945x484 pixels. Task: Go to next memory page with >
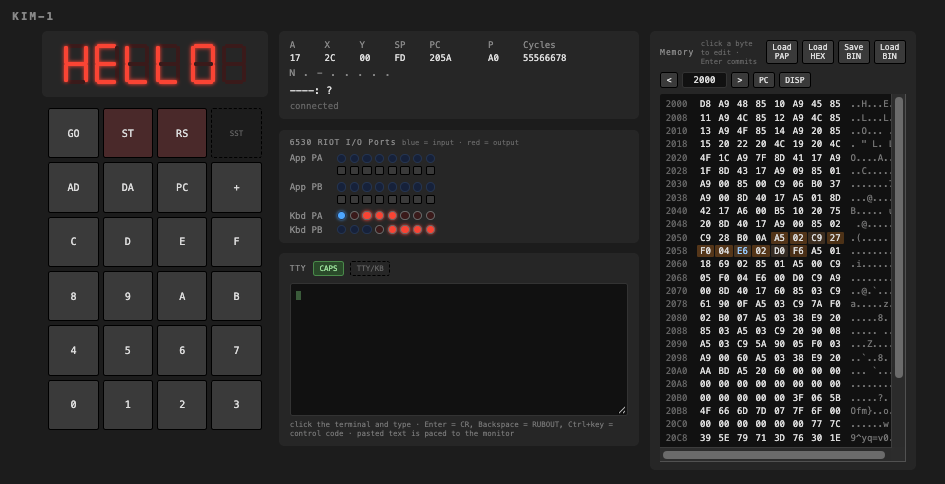[x=740, y=80]
